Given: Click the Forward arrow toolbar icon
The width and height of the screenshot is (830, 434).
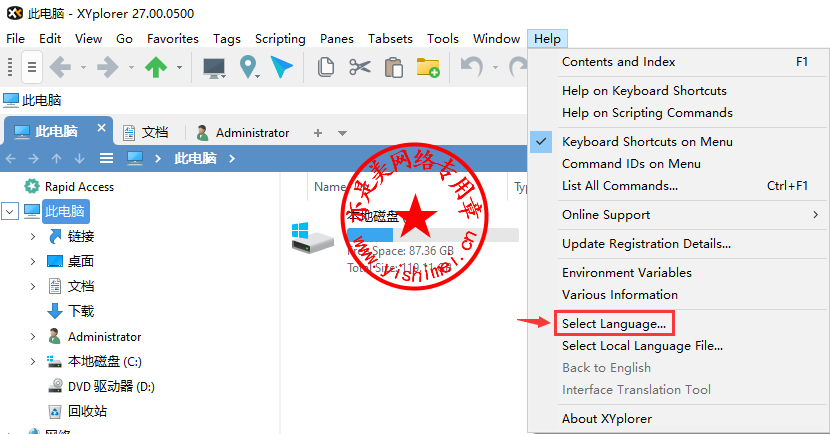Looking at the screenshot, I should point(107,67).
